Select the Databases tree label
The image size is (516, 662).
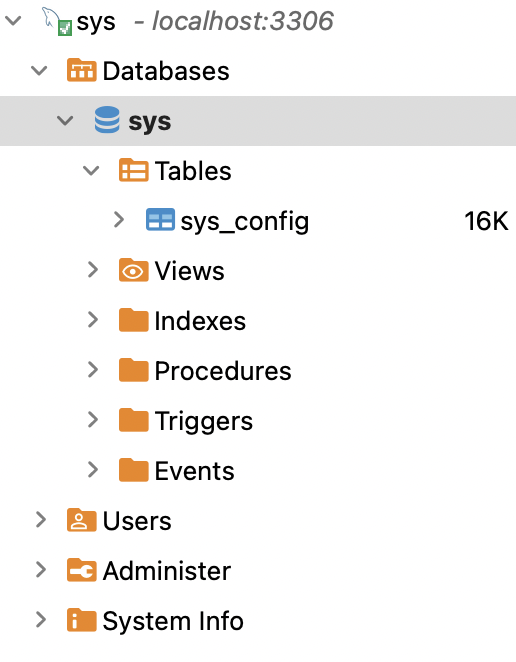[x=166, y=71]
